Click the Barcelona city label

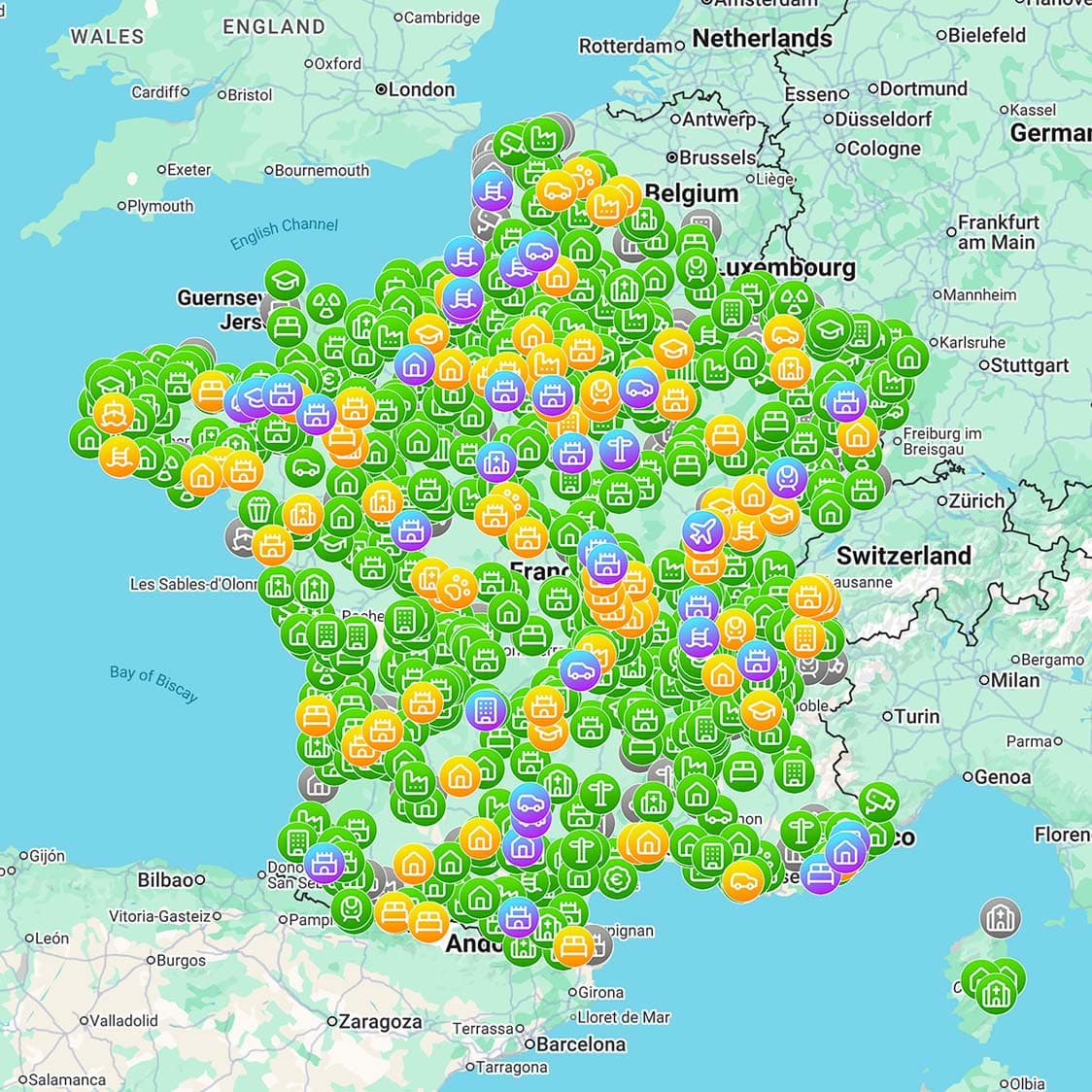point(583,1044)
